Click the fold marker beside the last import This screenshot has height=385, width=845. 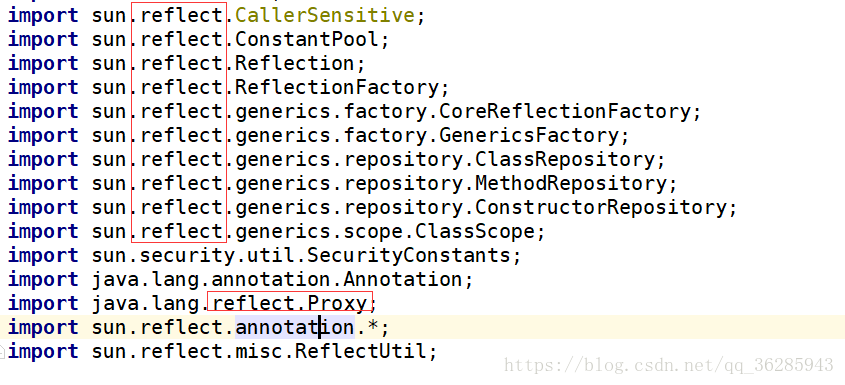tap(2, 352)
